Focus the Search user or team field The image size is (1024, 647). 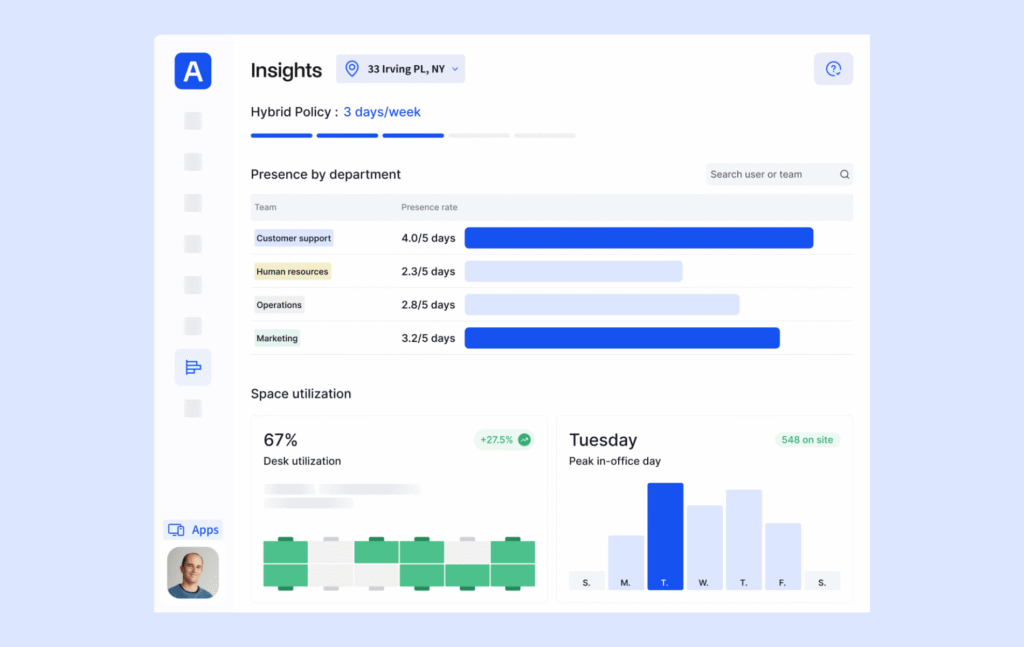click(x=779, y=174)
